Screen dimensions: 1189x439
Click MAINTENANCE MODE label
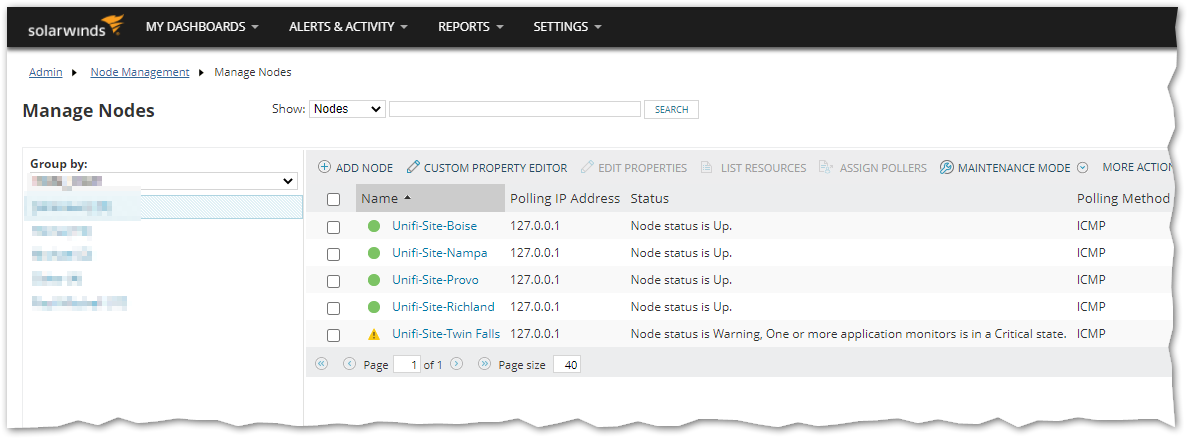[x=1014, y=168]
